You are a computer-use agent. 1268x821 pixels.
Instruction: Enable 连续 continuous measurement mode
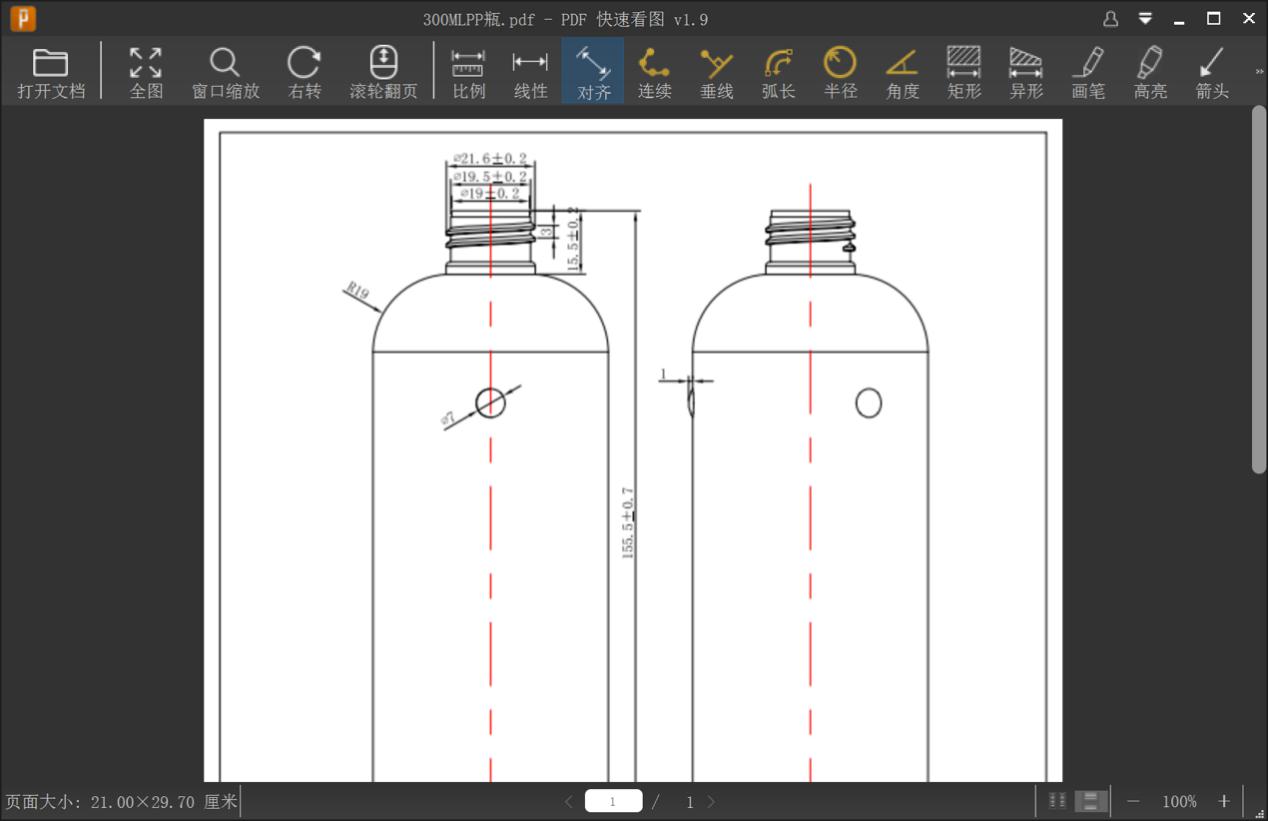tap(654, 70)
